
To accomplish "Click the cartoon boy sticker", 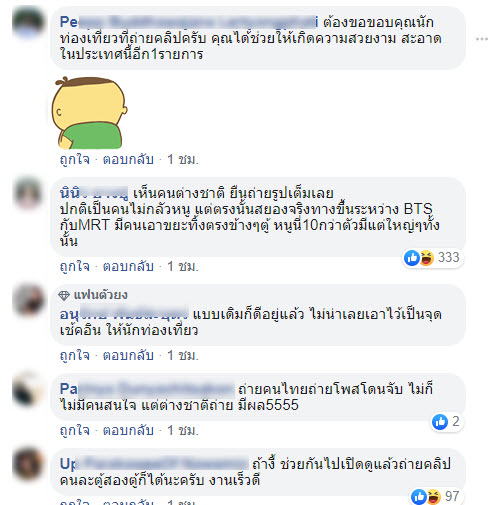I will (89, 113).
